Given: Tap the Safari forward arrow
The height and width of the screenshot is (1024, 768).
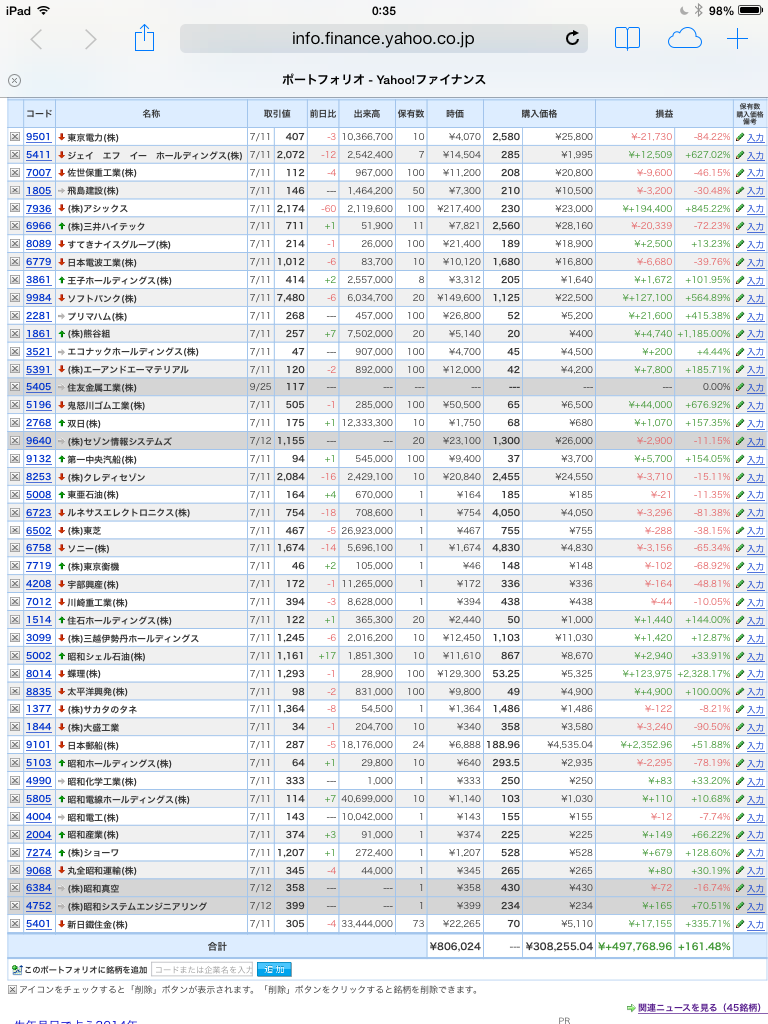Looking at the screenshot, I should coord(90,39).
